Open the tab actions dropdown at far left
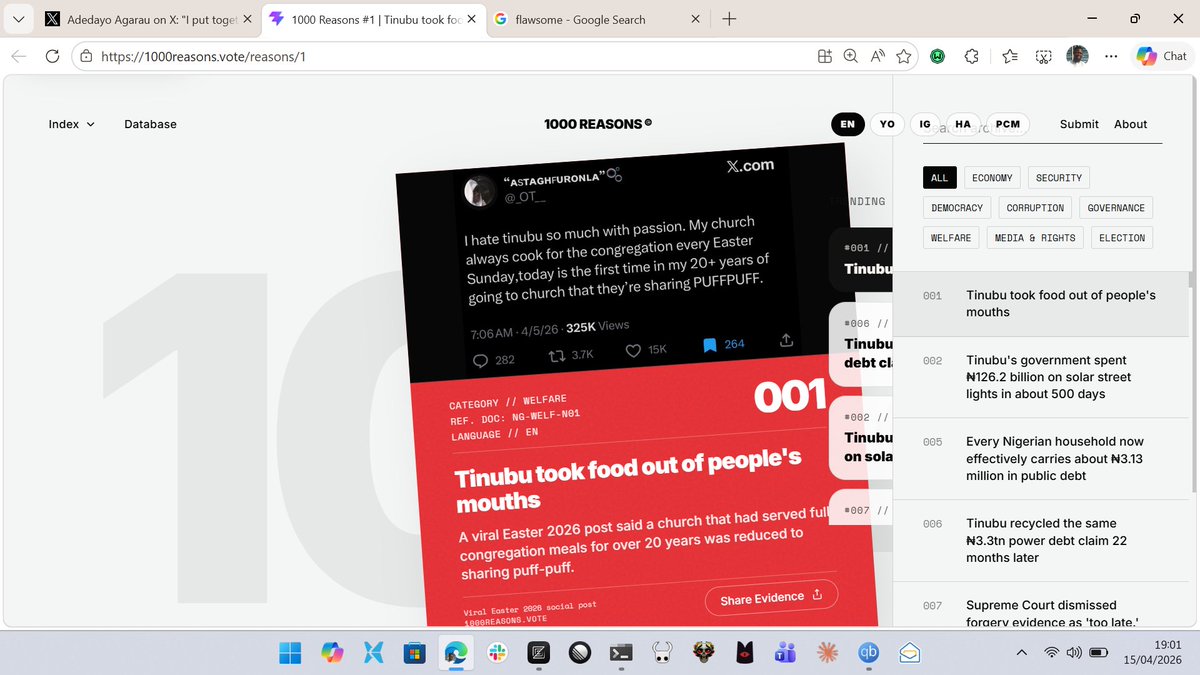The height and width of the screenshot is (675, 1200). click(x=19, y=19)
